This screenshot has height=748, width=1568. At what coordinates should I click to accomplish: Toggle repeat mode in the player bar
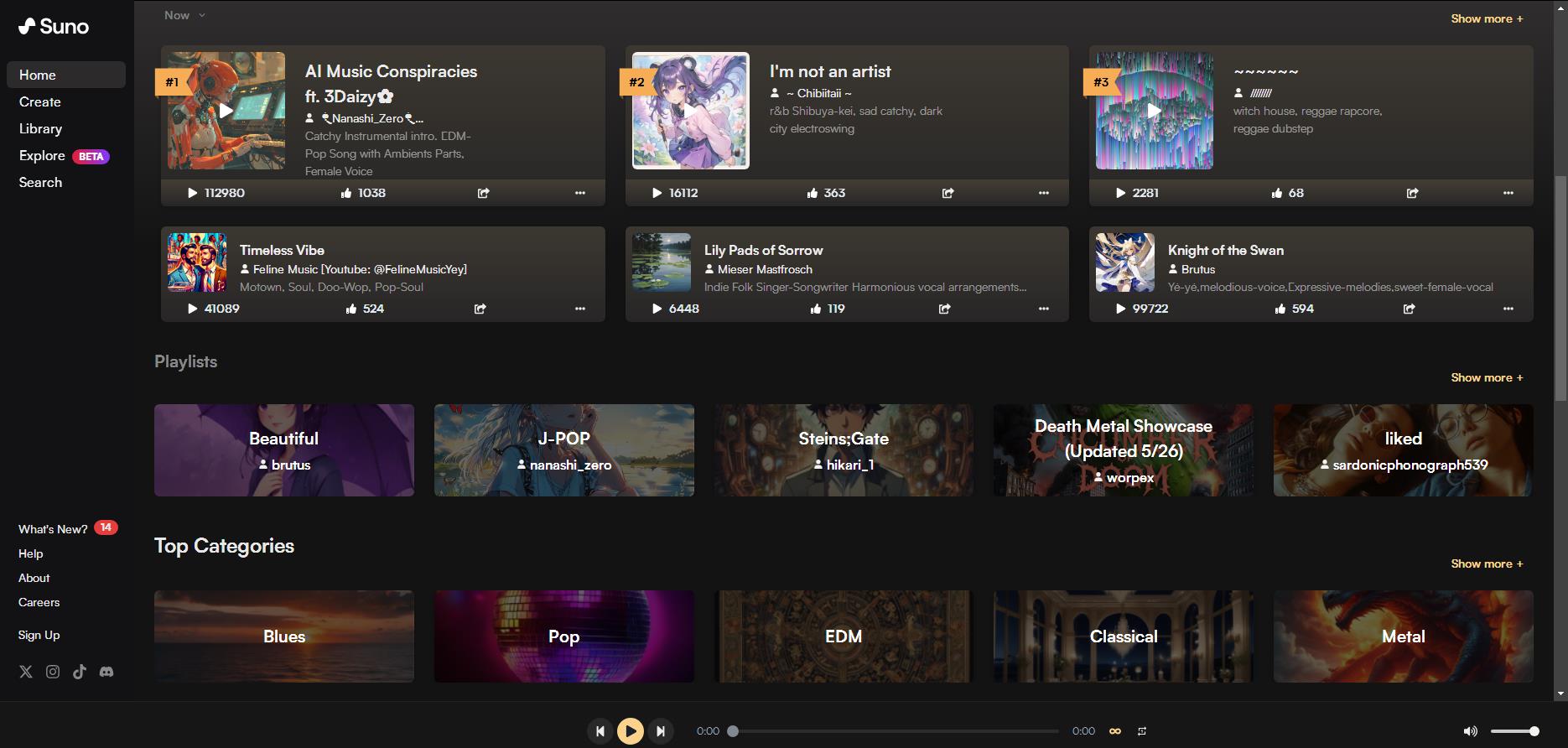pyautogui.click(x=1141, y=731)
